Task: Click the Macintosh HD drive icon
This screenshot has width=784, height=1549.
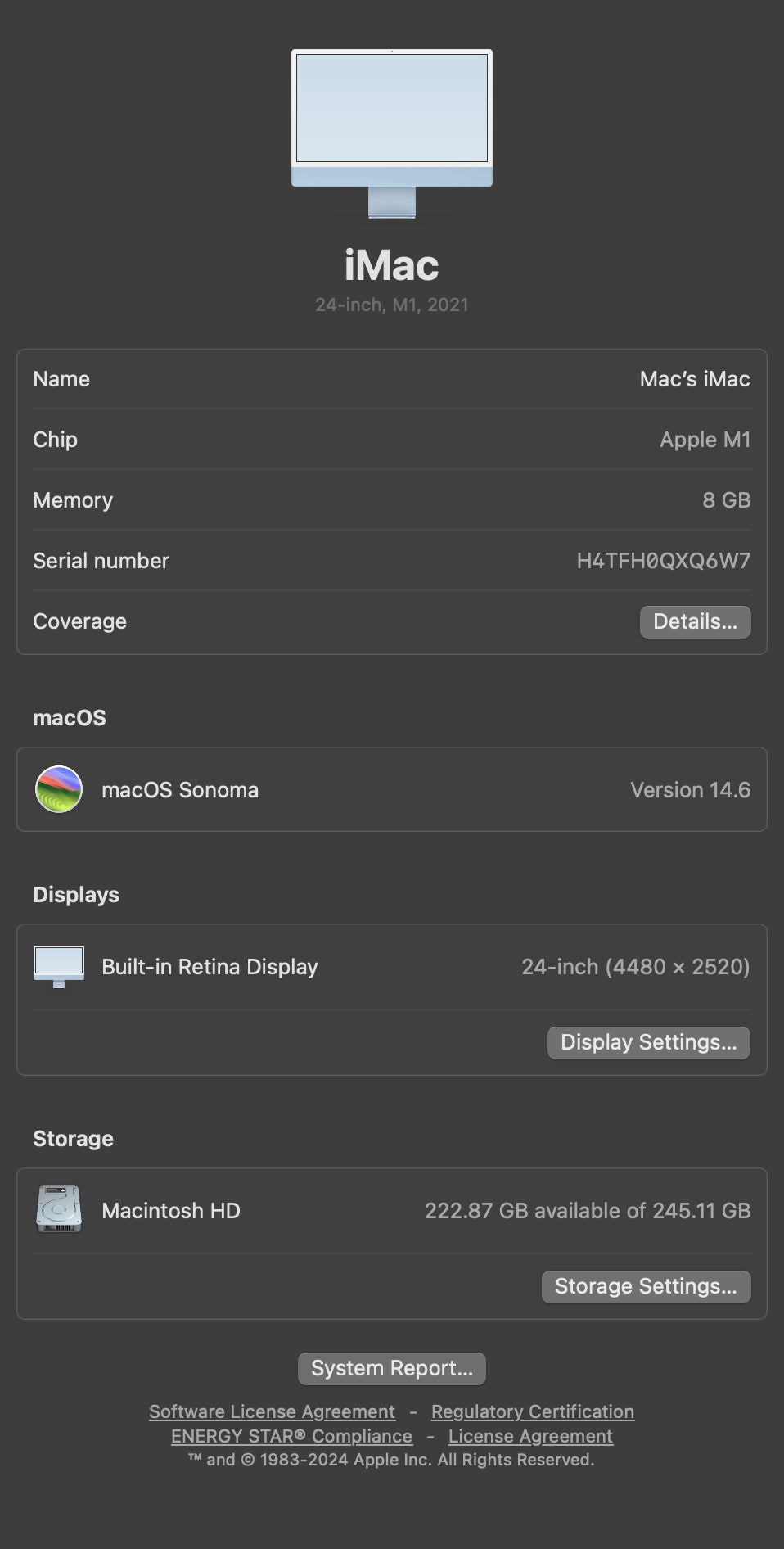Action: point(59,1209)
